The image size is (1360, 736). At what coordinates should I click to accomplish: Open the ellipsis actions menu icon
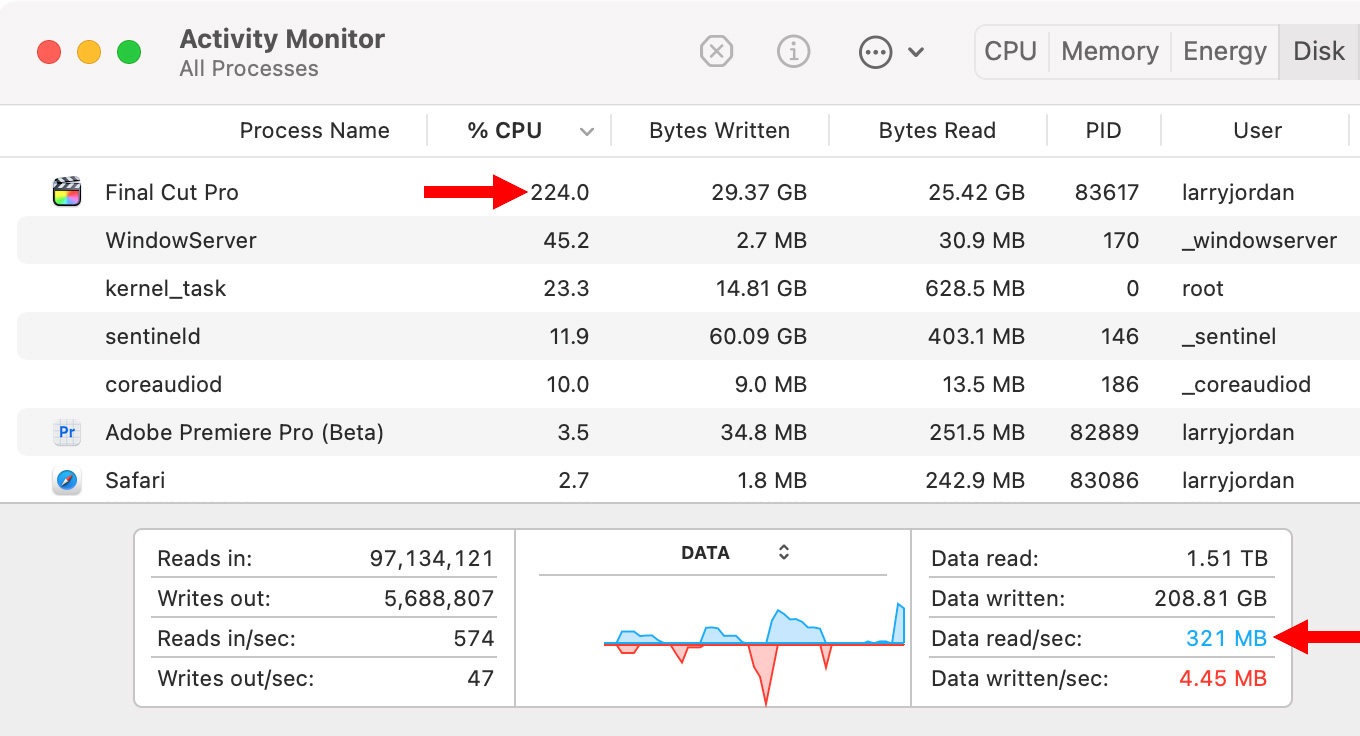[875, 52]
